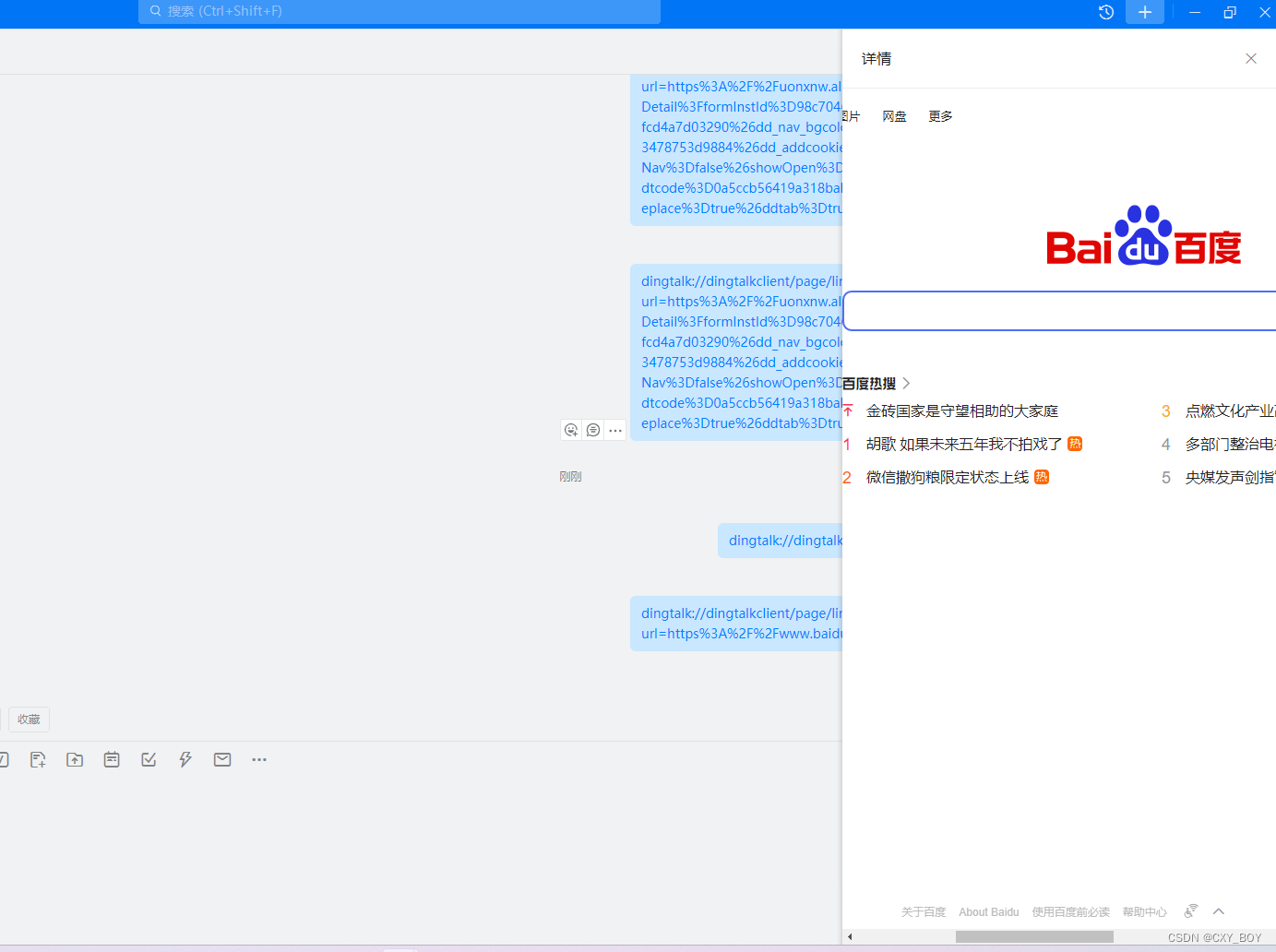Open the About Baidu footer link
This screenshot has width=1276, height=952.
(989, 912)
